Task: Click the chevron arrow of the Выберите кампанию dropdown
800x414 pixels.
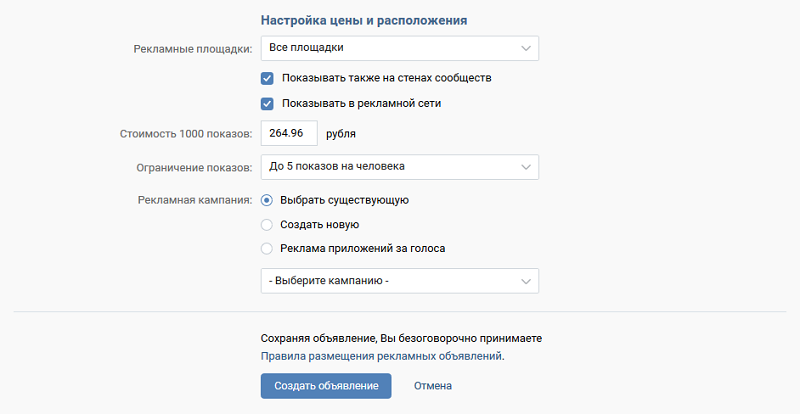Action: [526, 282]
